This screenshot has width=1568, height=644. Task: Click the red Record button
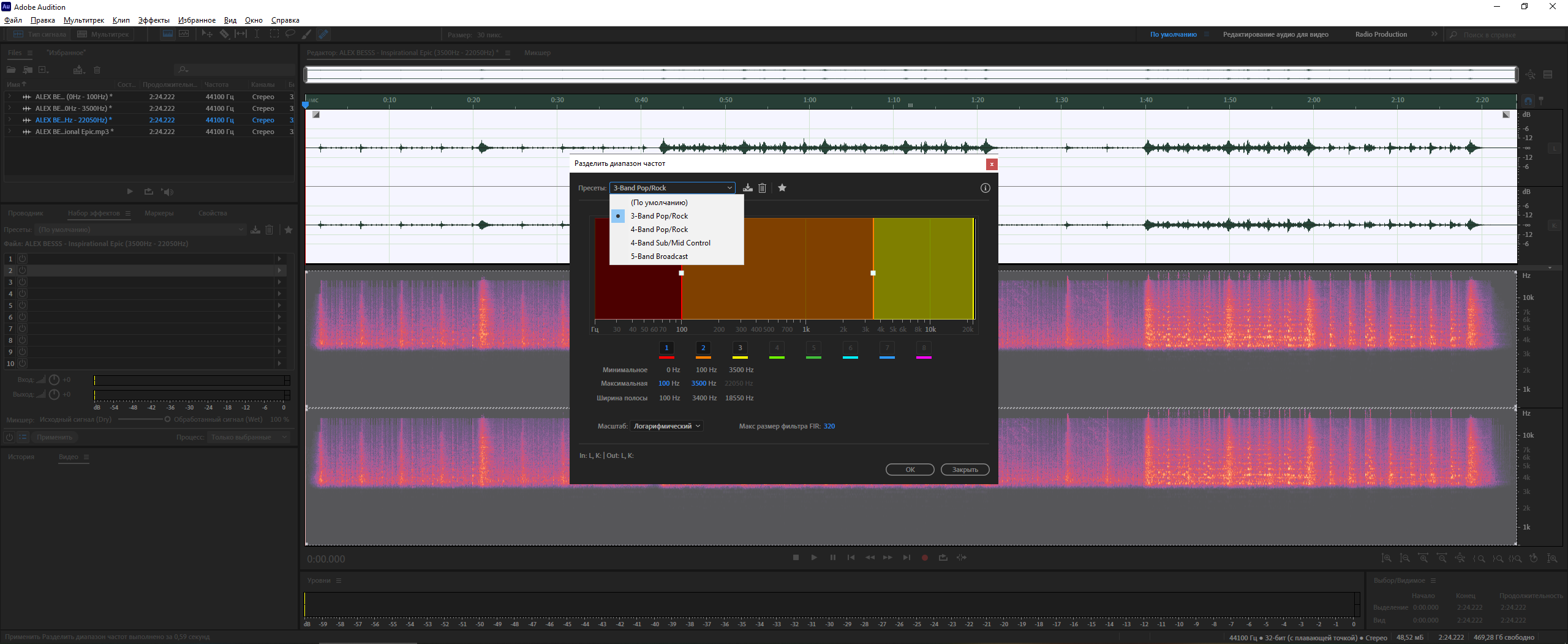(x=925, y=558)
